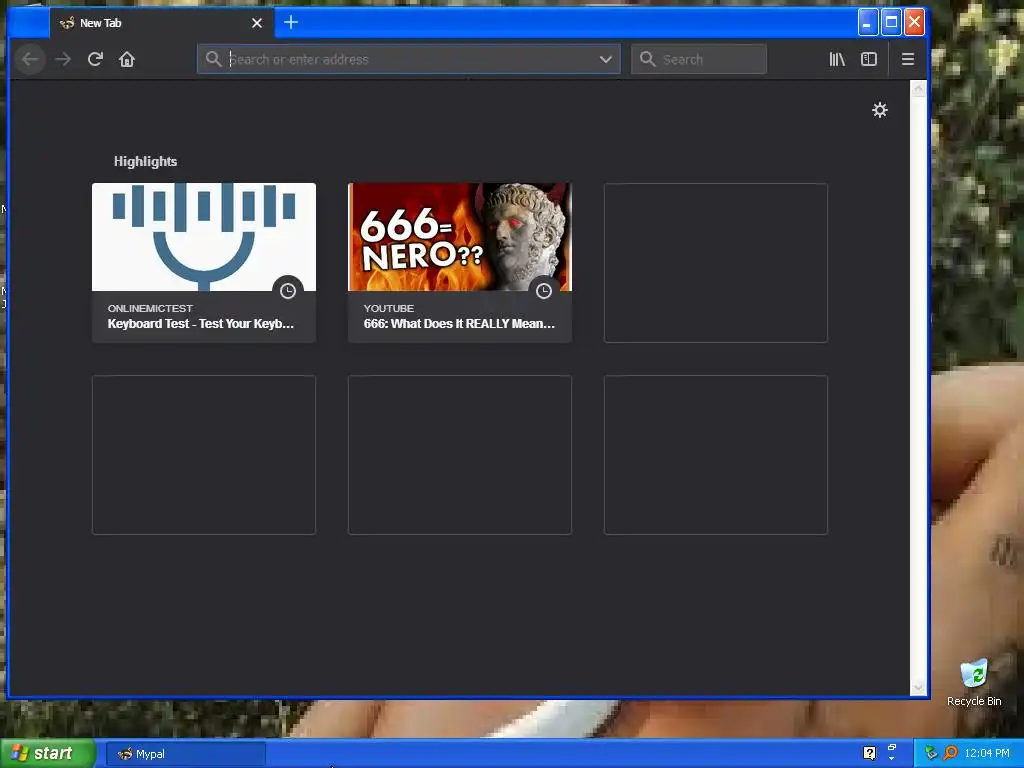Image resolution: width=1024 pixels, height=768 pixels.
Task: Select the New Tab tab
Action: [162, 23]
